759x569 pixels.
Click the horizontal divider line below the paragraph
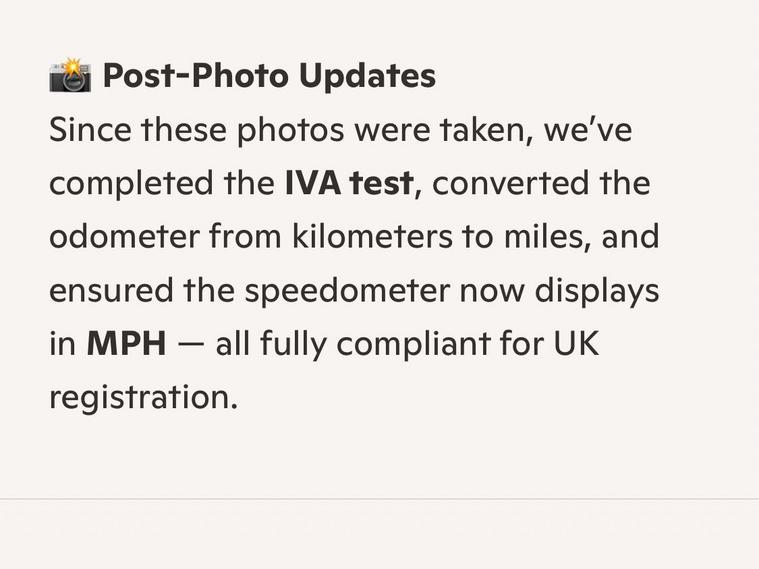(380, 499)
